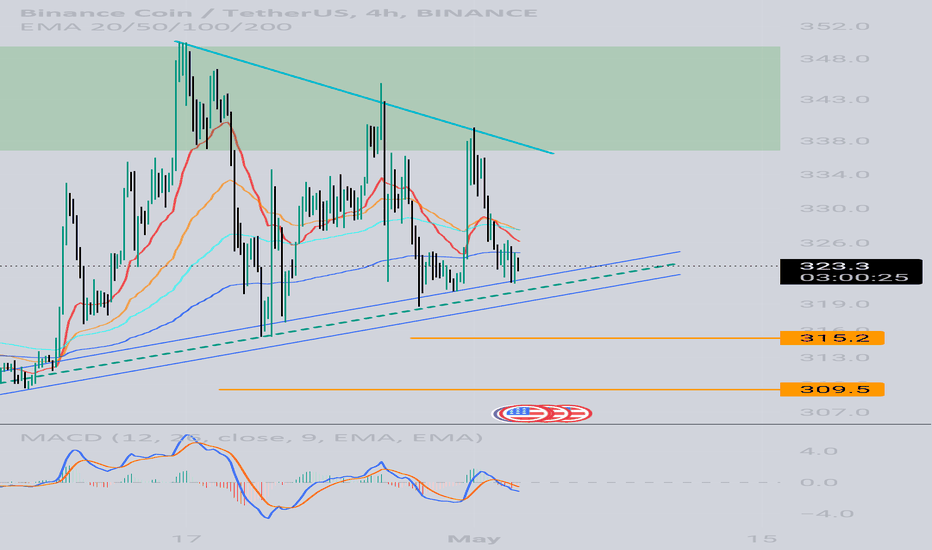The width and height of the screenshot is (932, 550).
Task: Select the EMA 20/50/100/200 indicator label
Action: point(156,27)
